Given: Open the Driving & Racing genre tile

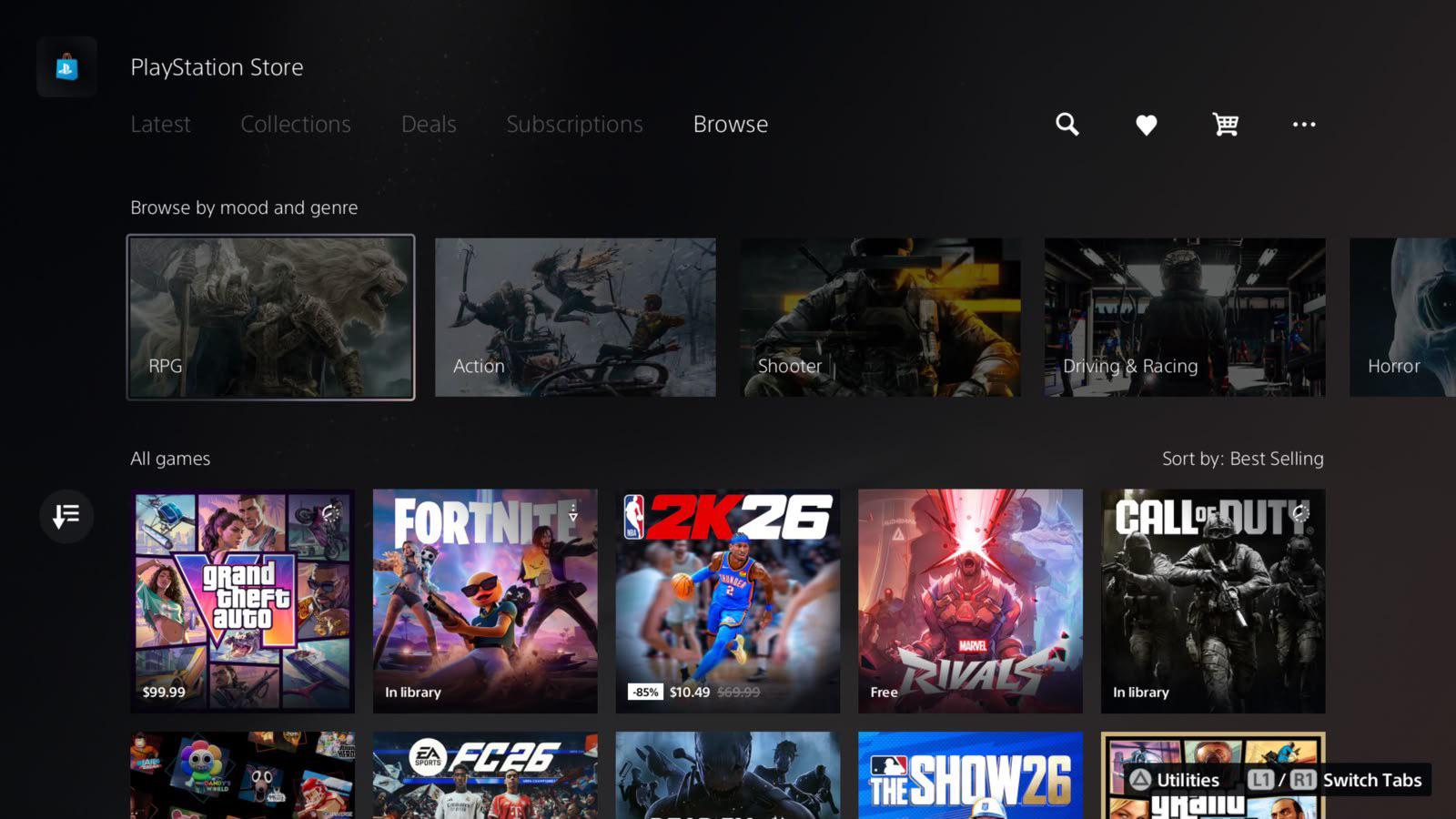Looking at the screenshot, I should pyautogui.click(x=1185, y=317).
